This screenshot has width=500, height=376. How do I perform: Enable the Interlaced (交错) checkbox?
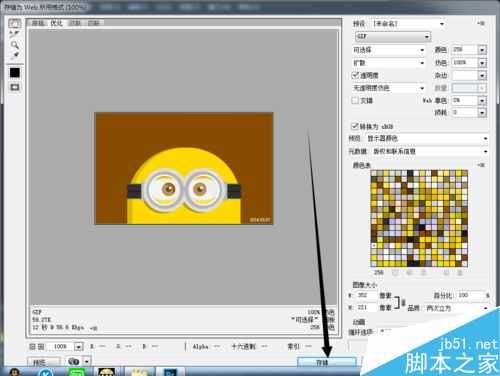[355, 100]
